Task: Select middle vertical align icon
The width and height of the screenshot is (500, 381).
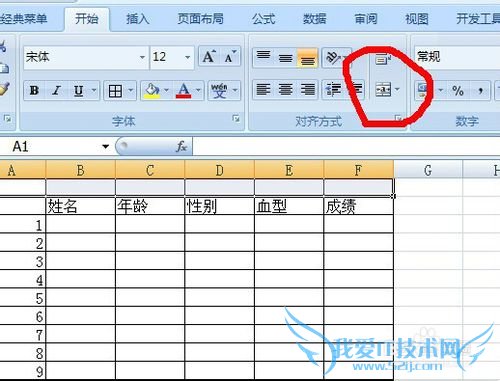Action: point(285,58)
